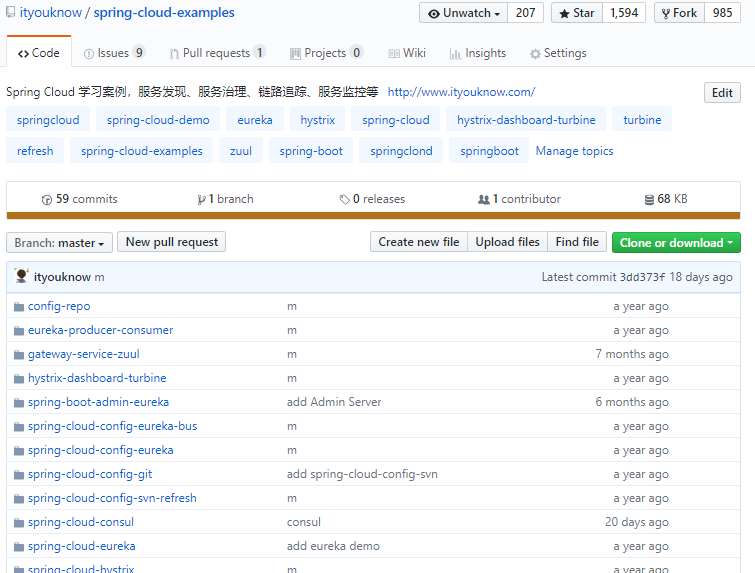
Task: Click the commits history clock icon
Action: pos(47,200)
